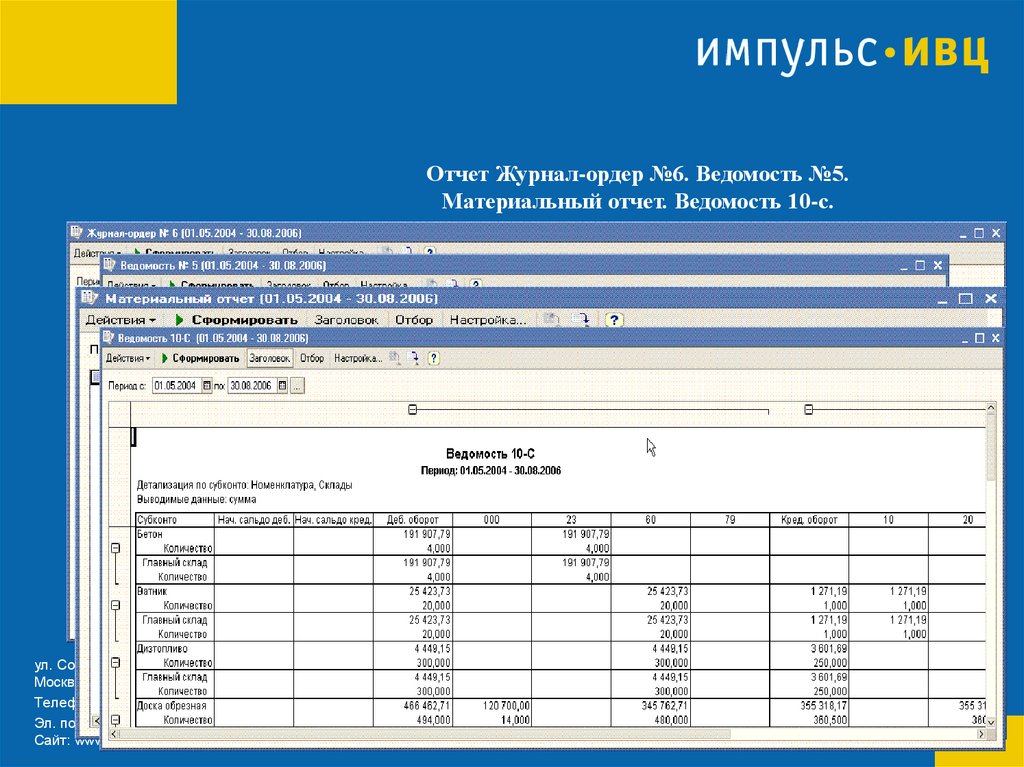This screenshot has height=767, width=1024.
Task: Click restore settings icon in Материальный отчет toolbar
Action: click(552, 319)
